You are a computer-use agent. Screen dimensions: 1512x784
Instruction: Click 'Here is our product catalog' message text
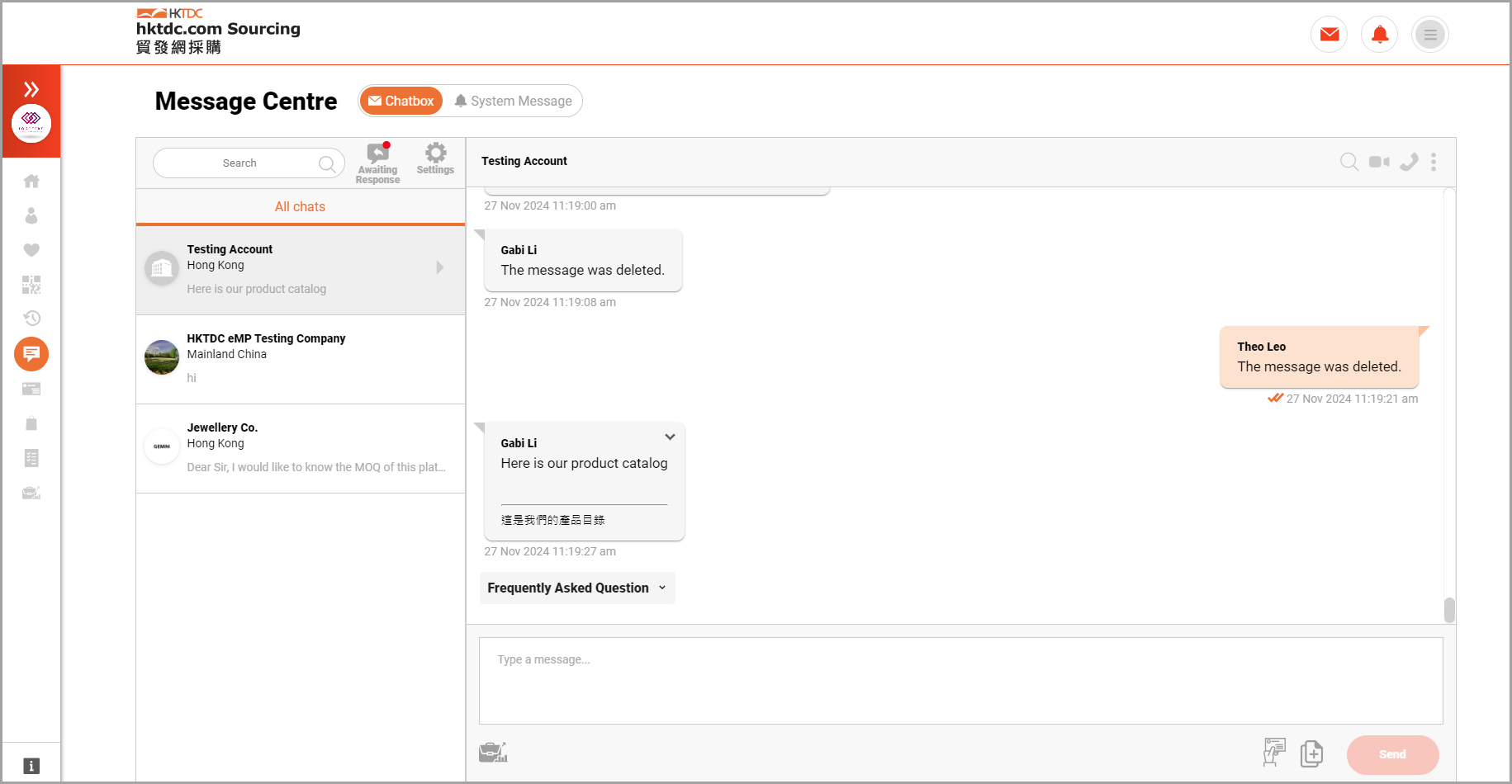[584, 464]
